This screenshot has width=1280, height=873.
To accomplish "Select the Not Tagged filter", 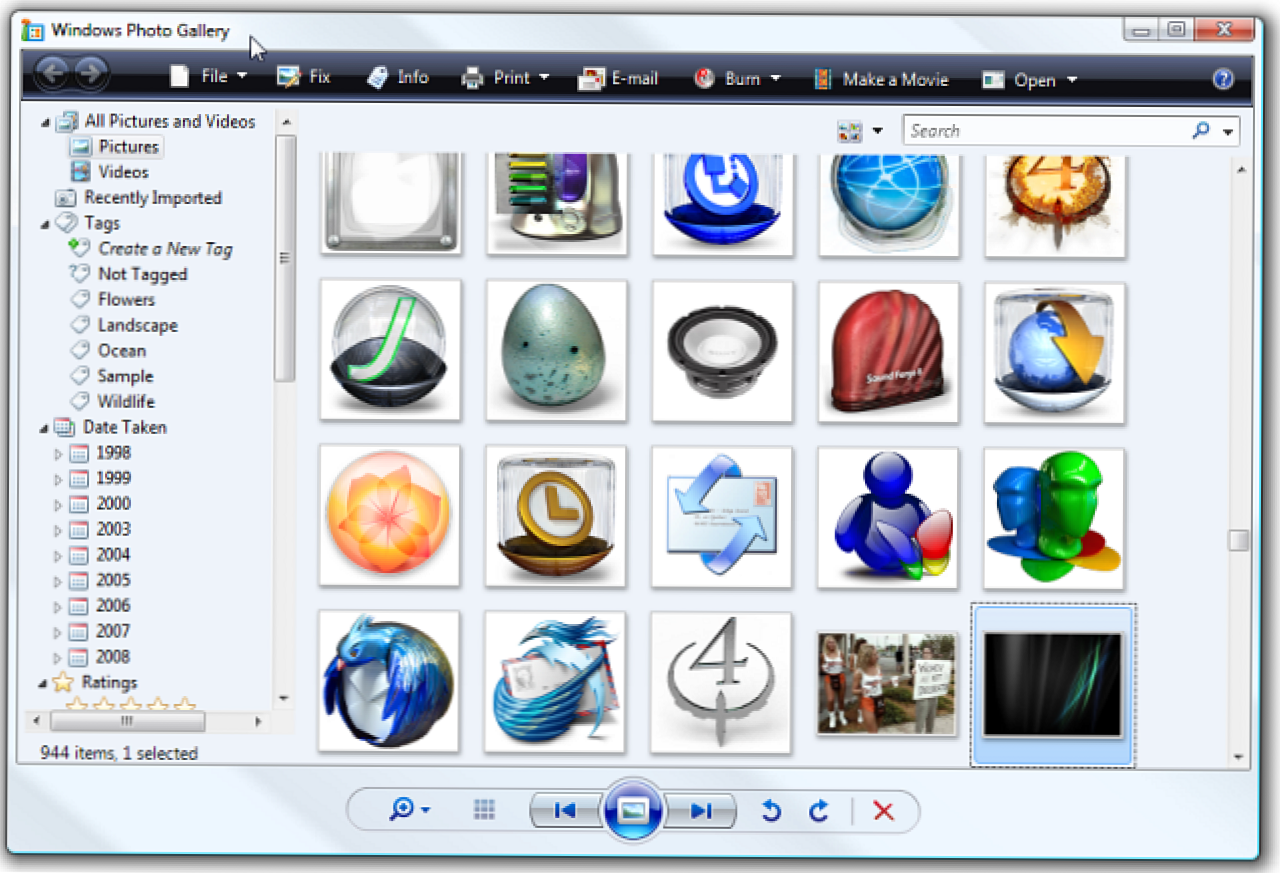I will 128,274.
